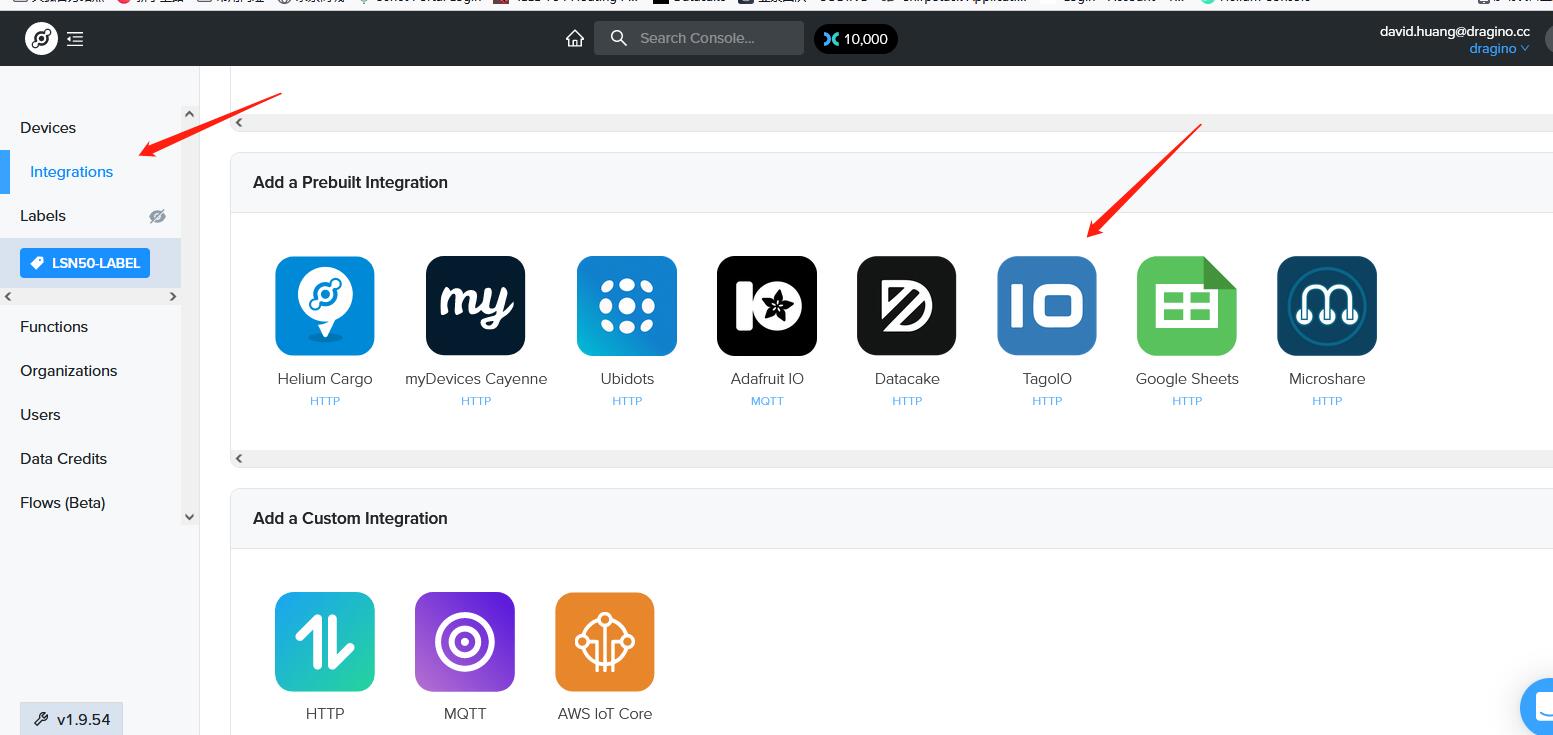Open the Labels menu item
This screenshot has width=1553, height=735.
click(x=43, y=216)
